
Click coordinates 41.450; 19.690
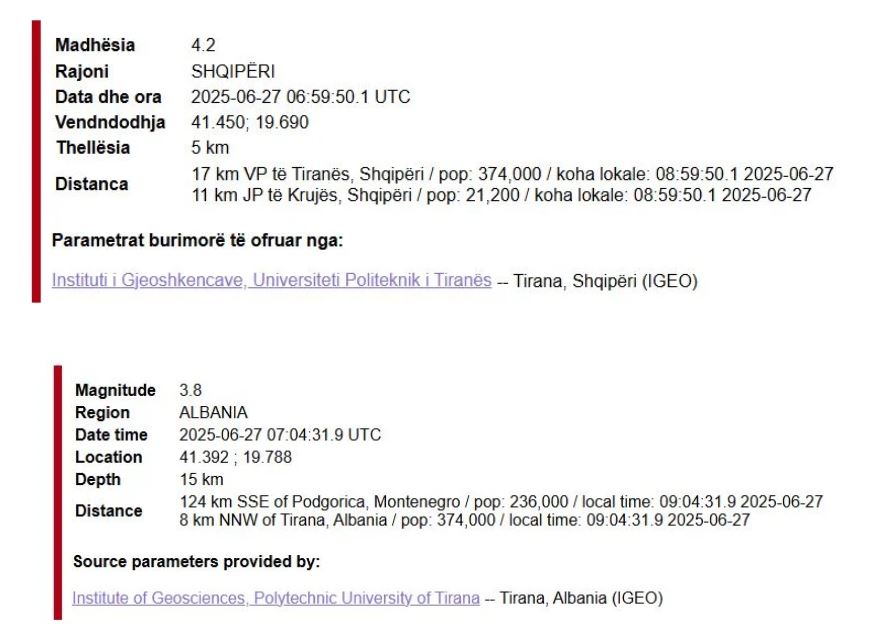pyautogui.click(x=250, y=123)
